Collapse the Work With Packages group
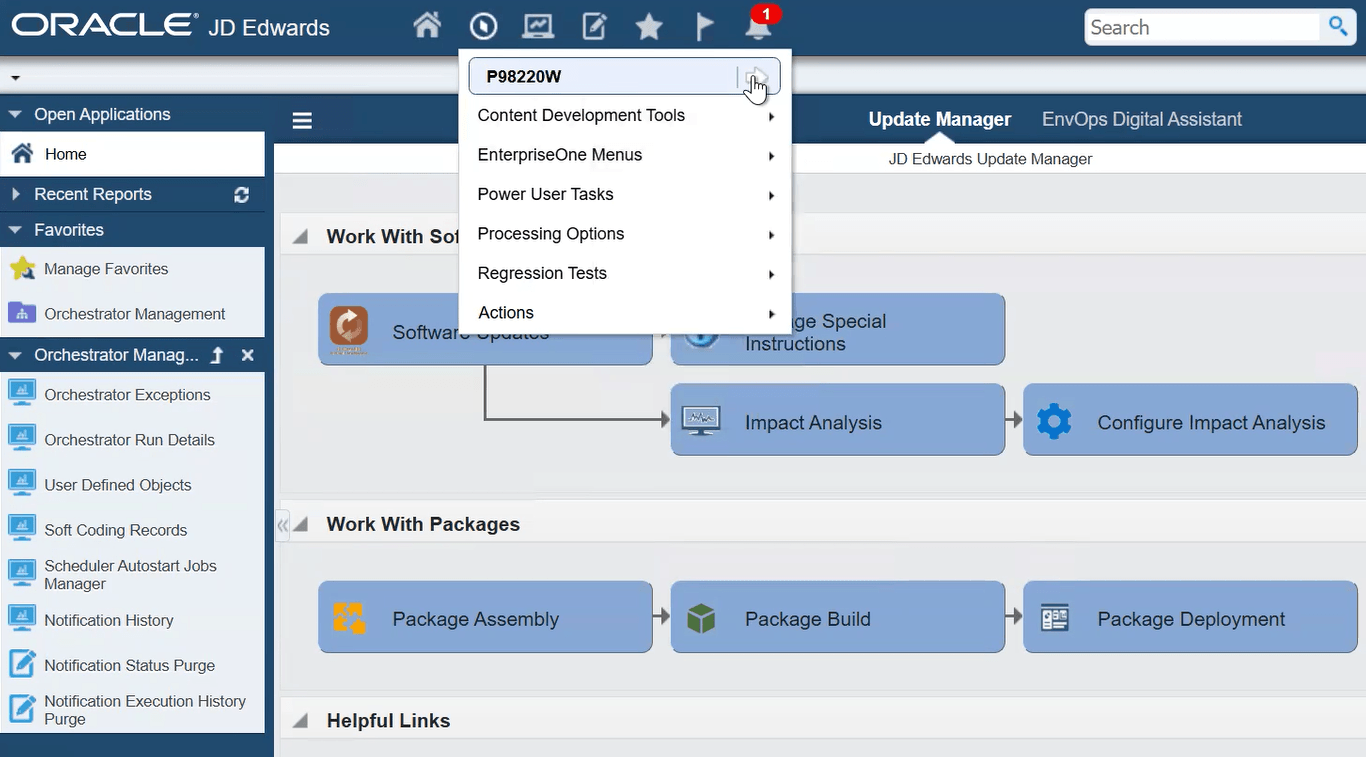1366x757 pixels. [x=300, y=524]
